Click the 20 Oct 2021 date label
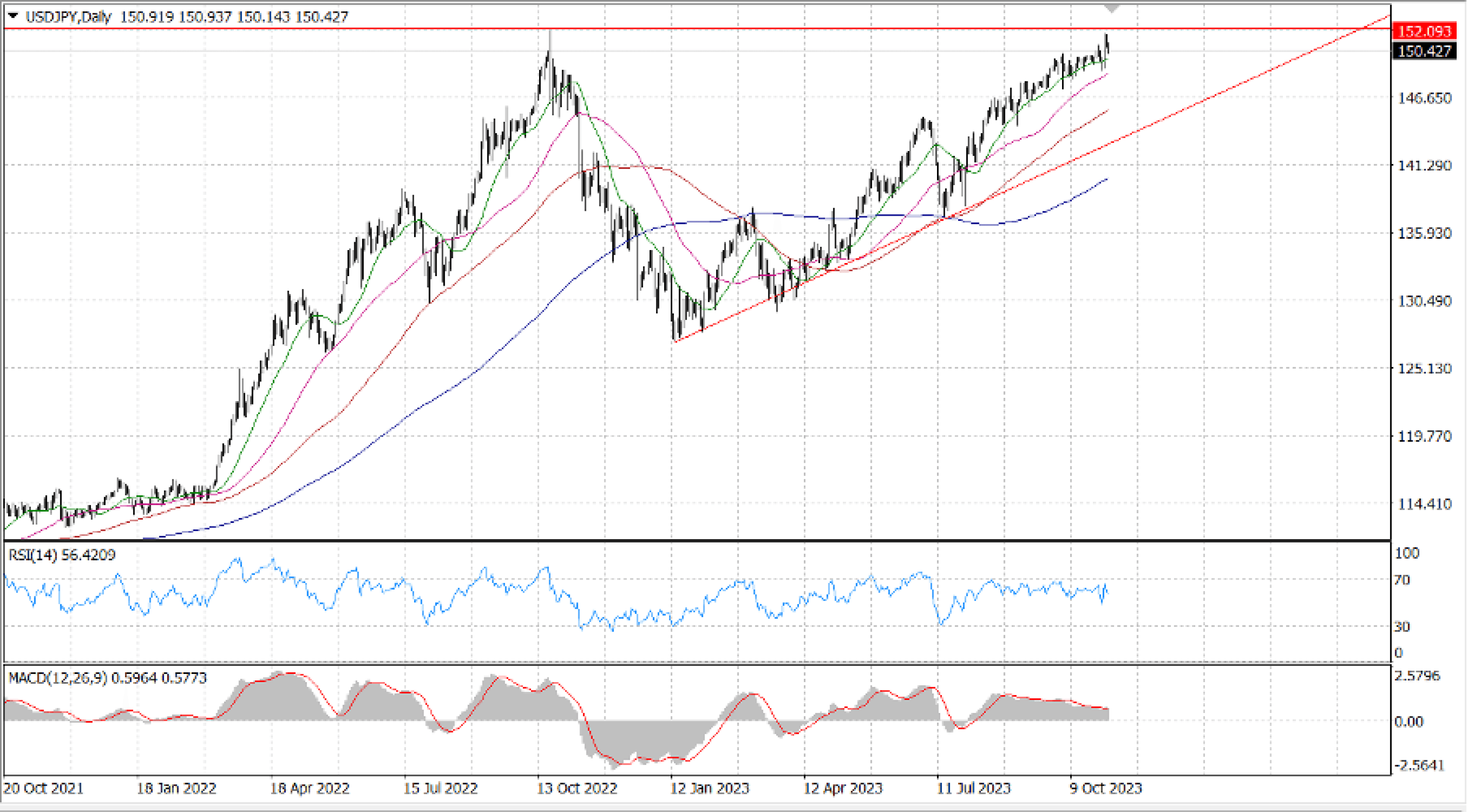1468x812 pixels. [x=43, y=789]
